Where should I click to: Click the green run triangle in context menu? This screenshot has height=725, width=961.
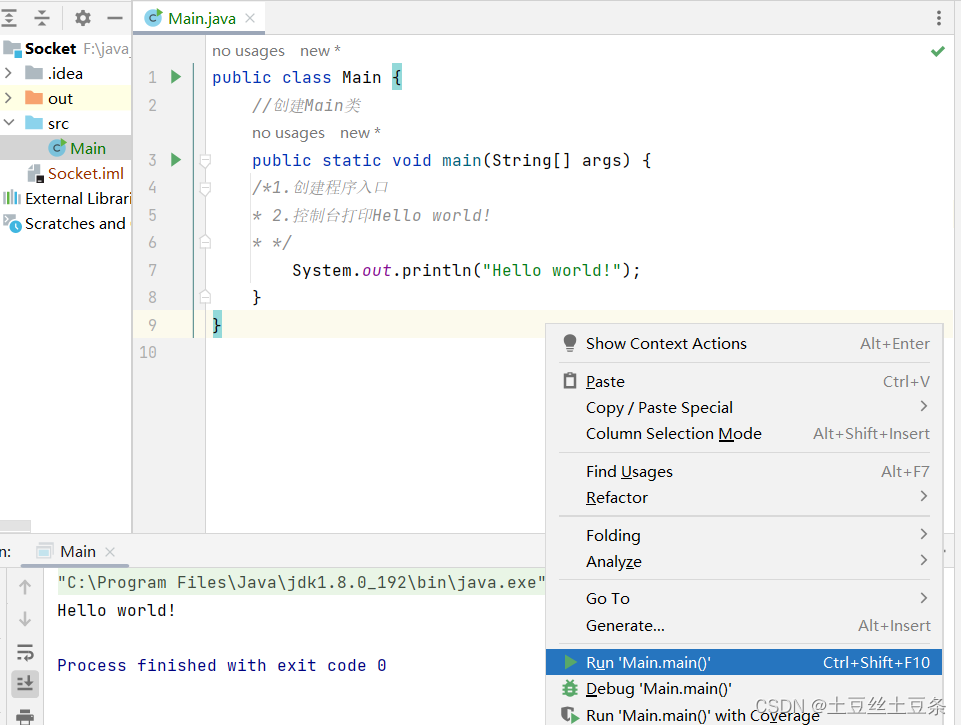(571, 662)
